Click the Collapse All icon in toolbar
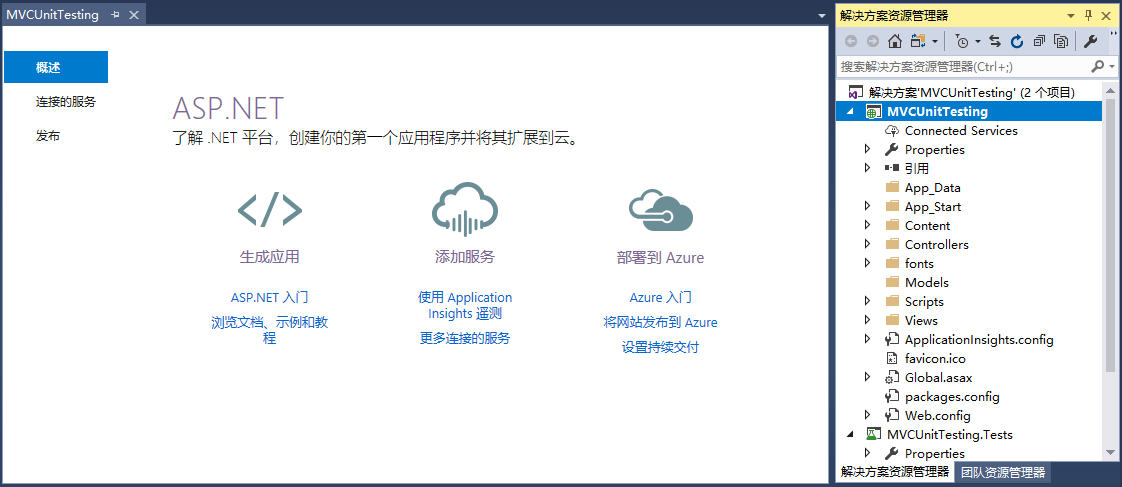The height and width of the screenshot is (487, 1122). (1039, 41)
